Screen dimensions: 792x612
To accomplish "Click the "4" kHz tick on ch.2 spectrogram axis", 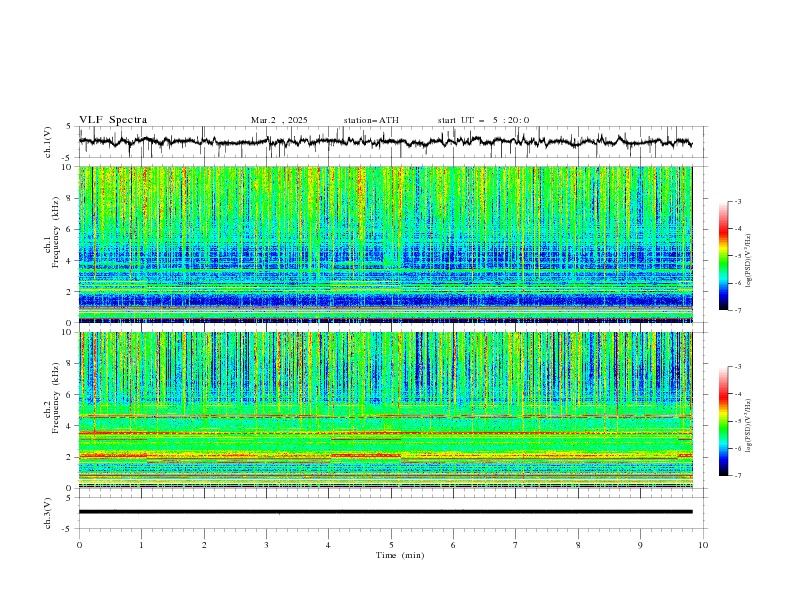I will tap(70, 426).
